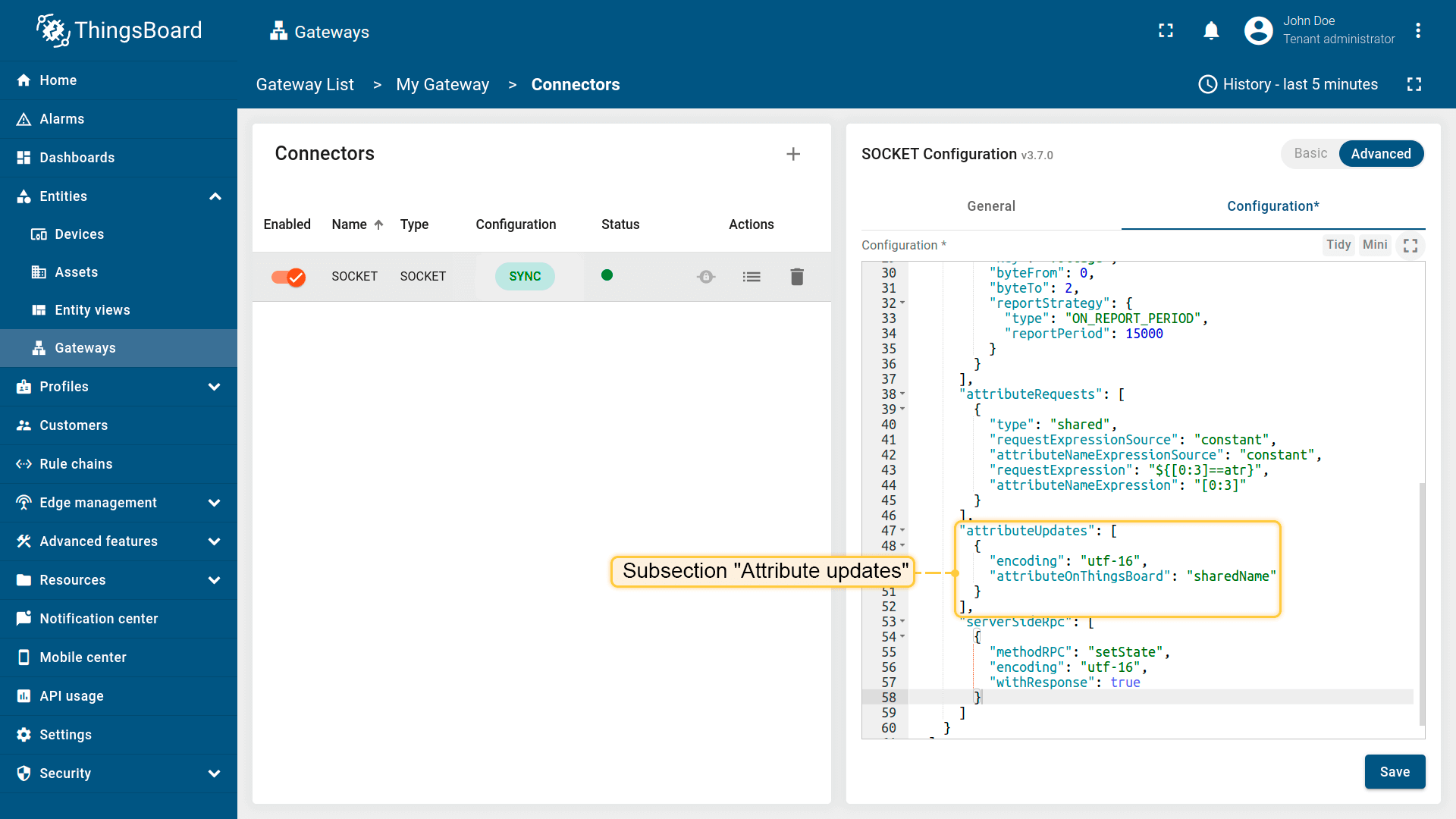Disable the SOCKET connector enabled switch
This screenshot has width=1456, height=819.
(288, 277)
